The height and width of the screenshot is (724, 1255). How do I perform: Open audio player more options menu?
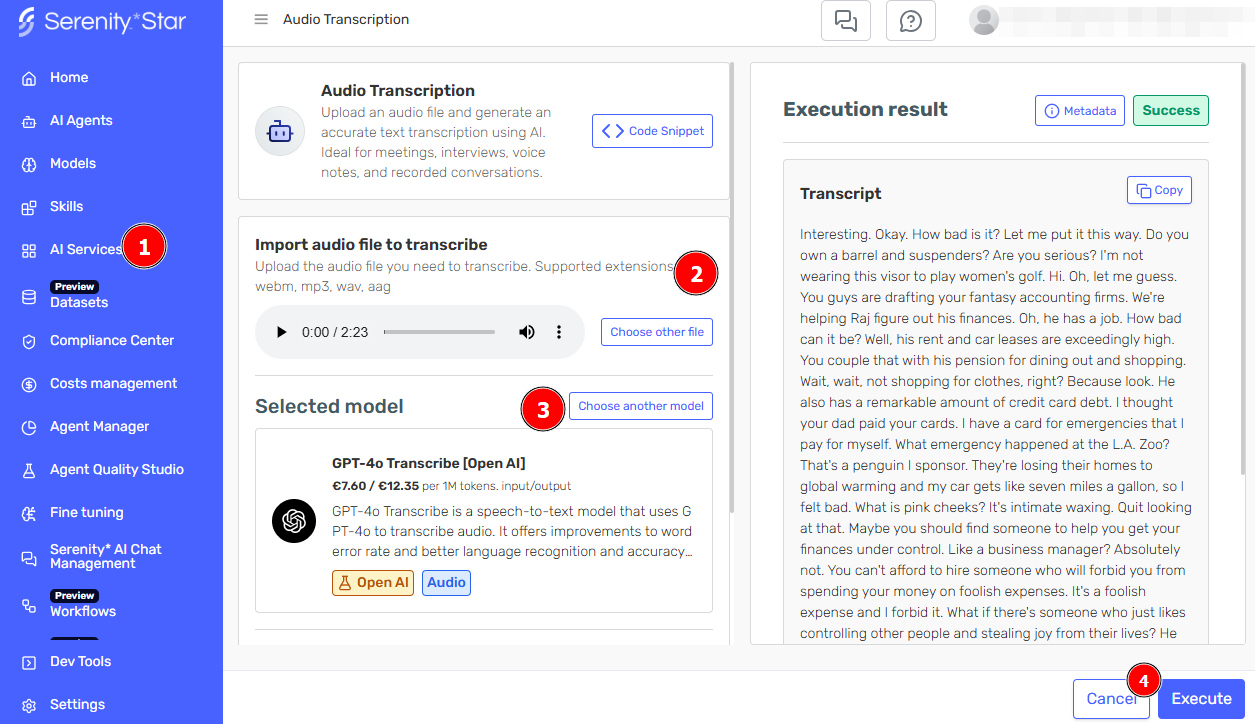[x=559, y=332]
